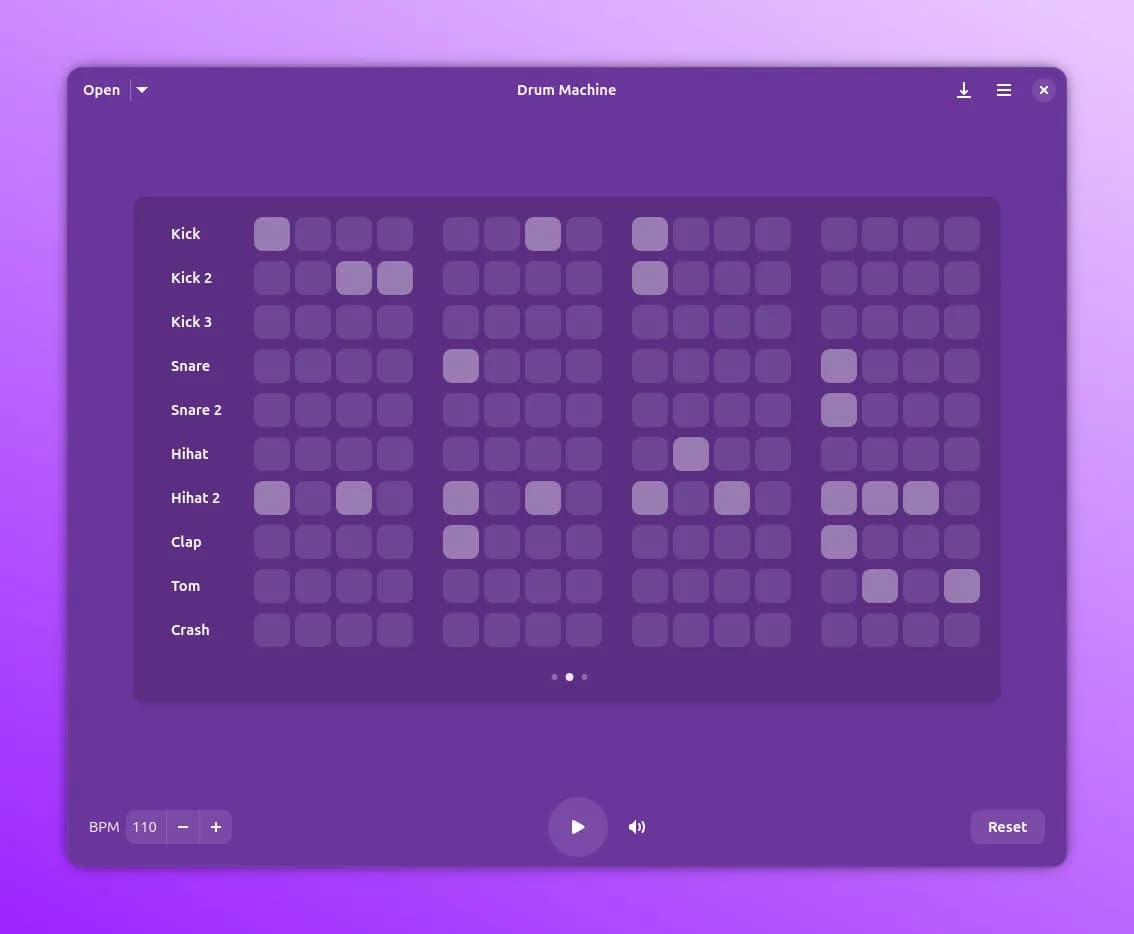Turn off the active Hihat pad

[x=691, y=454]
